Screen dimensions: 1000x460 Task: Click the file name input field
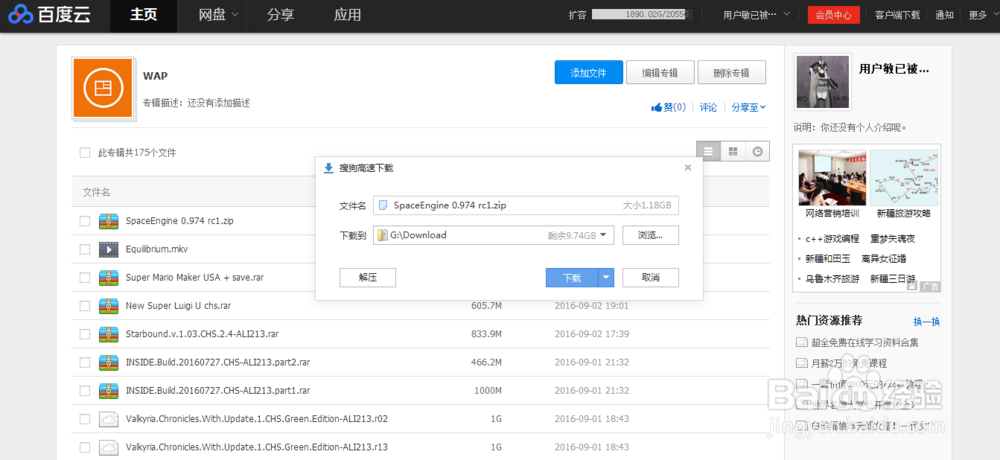coord(526,205)
